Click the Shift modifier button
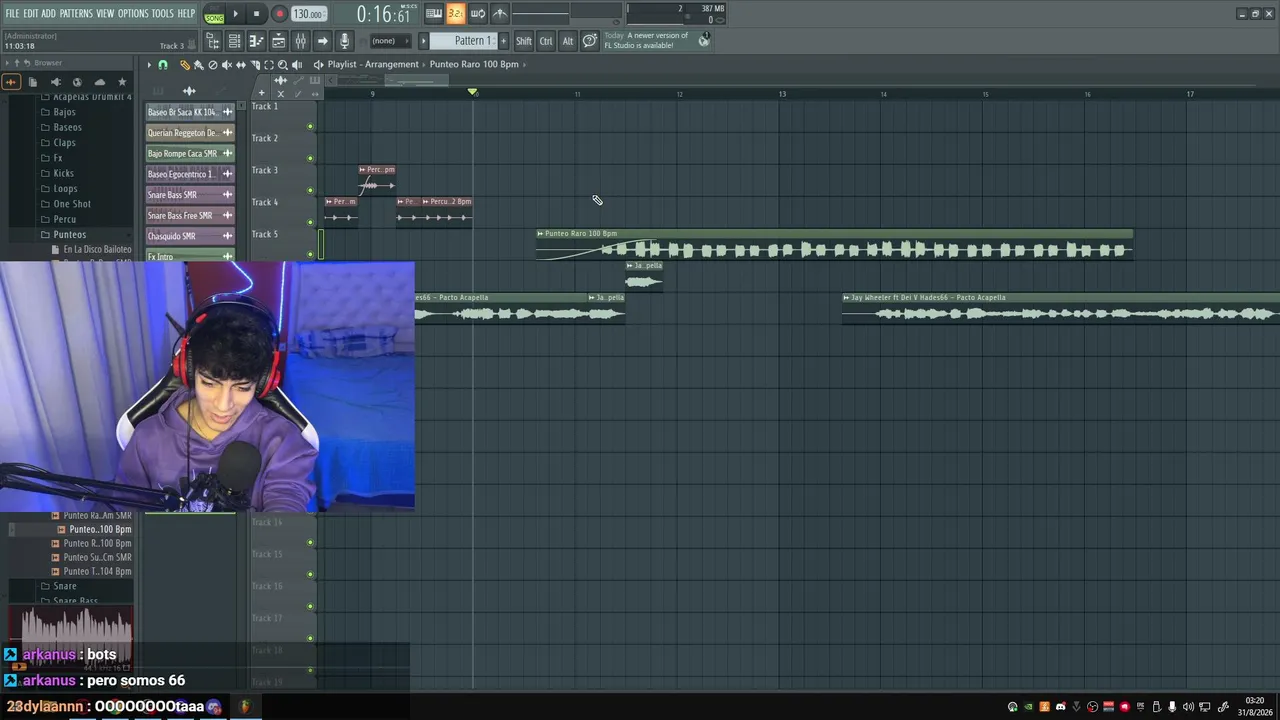 point(524,41)
